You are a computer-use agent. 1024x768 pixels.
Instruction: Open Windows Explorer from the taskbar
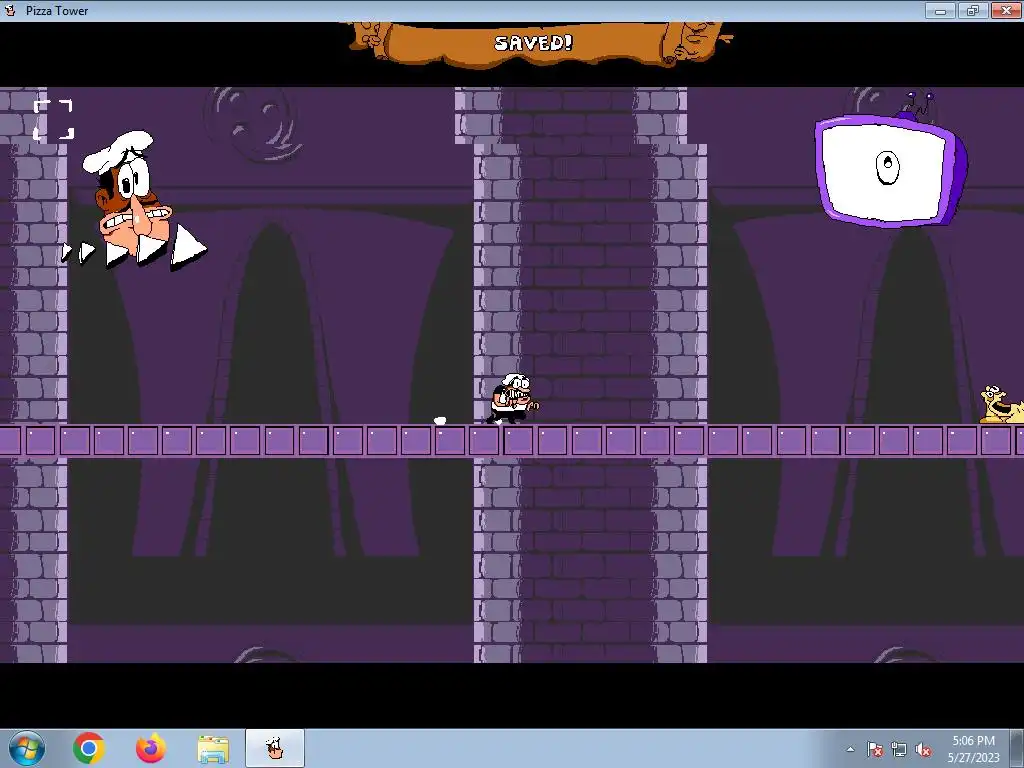click(213, 749)
